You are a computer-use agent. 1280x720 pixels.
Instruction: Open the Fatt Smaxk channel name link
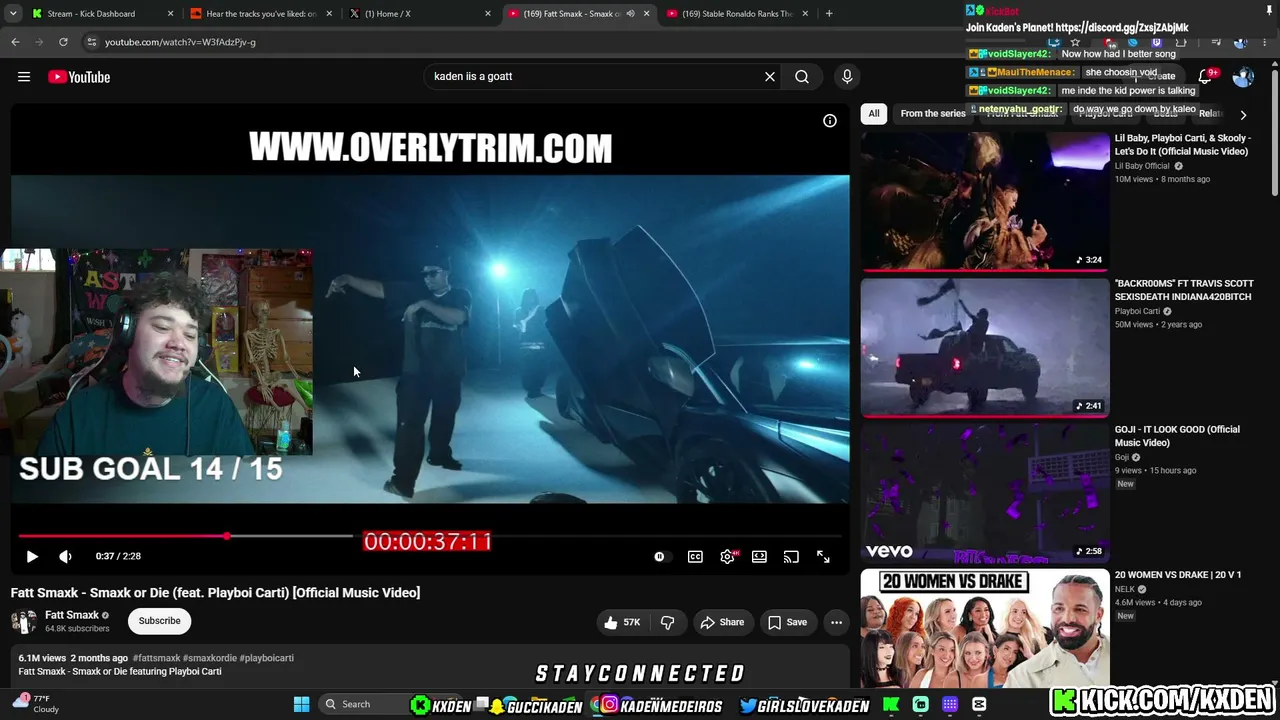coord(72,615)
